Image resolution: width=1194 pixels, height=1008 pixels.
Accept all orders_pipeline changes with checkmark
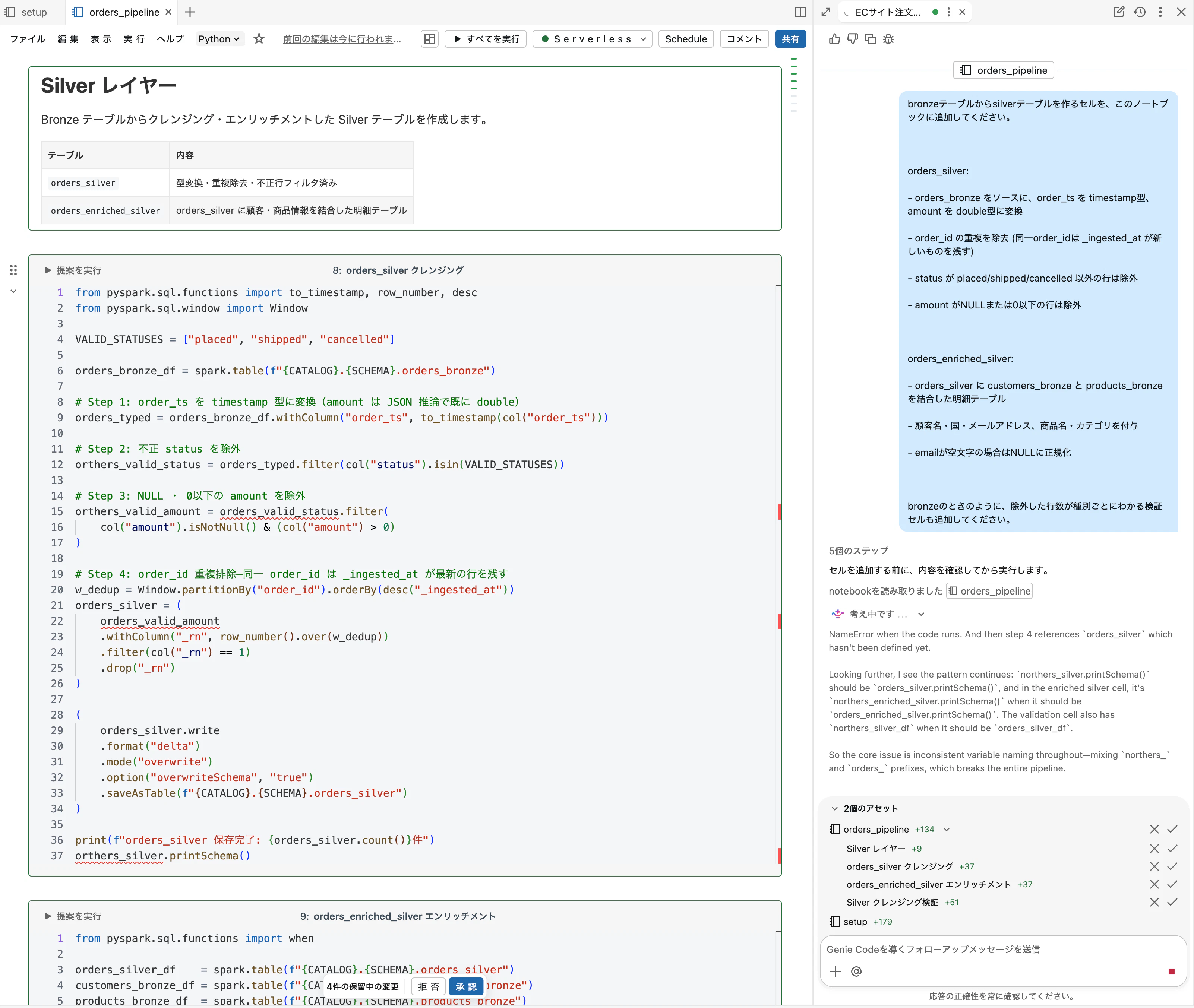(1172, 829)
